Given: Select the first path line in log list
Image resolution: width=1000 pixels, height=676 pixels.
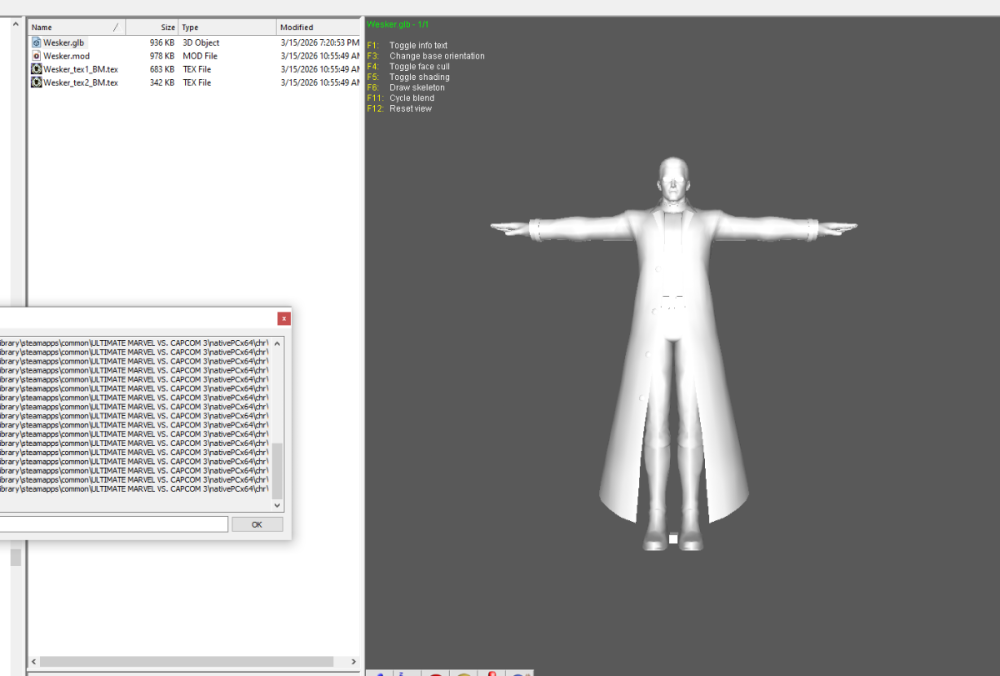Looking at the screenshot, I should (134, 343).
